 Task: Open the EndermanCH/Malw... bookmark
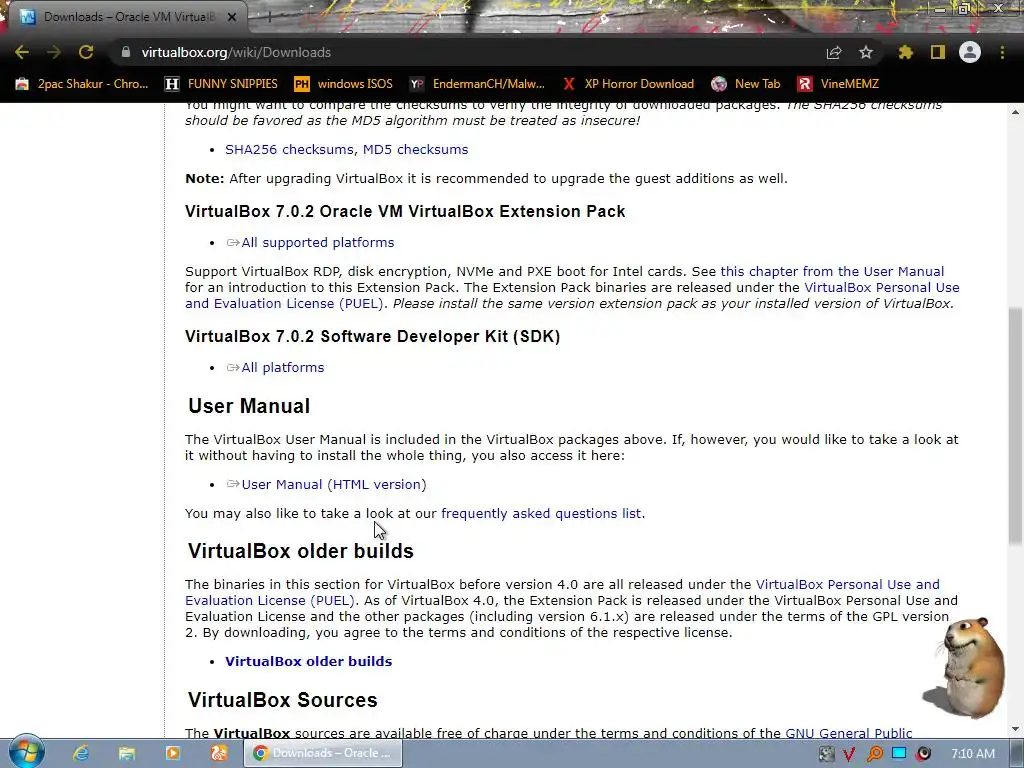point(477,84)
